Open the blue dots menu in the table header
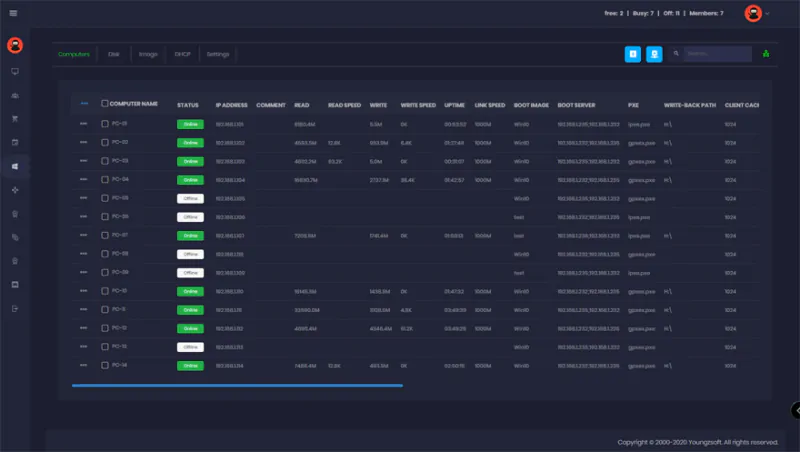 coord(84,104)
